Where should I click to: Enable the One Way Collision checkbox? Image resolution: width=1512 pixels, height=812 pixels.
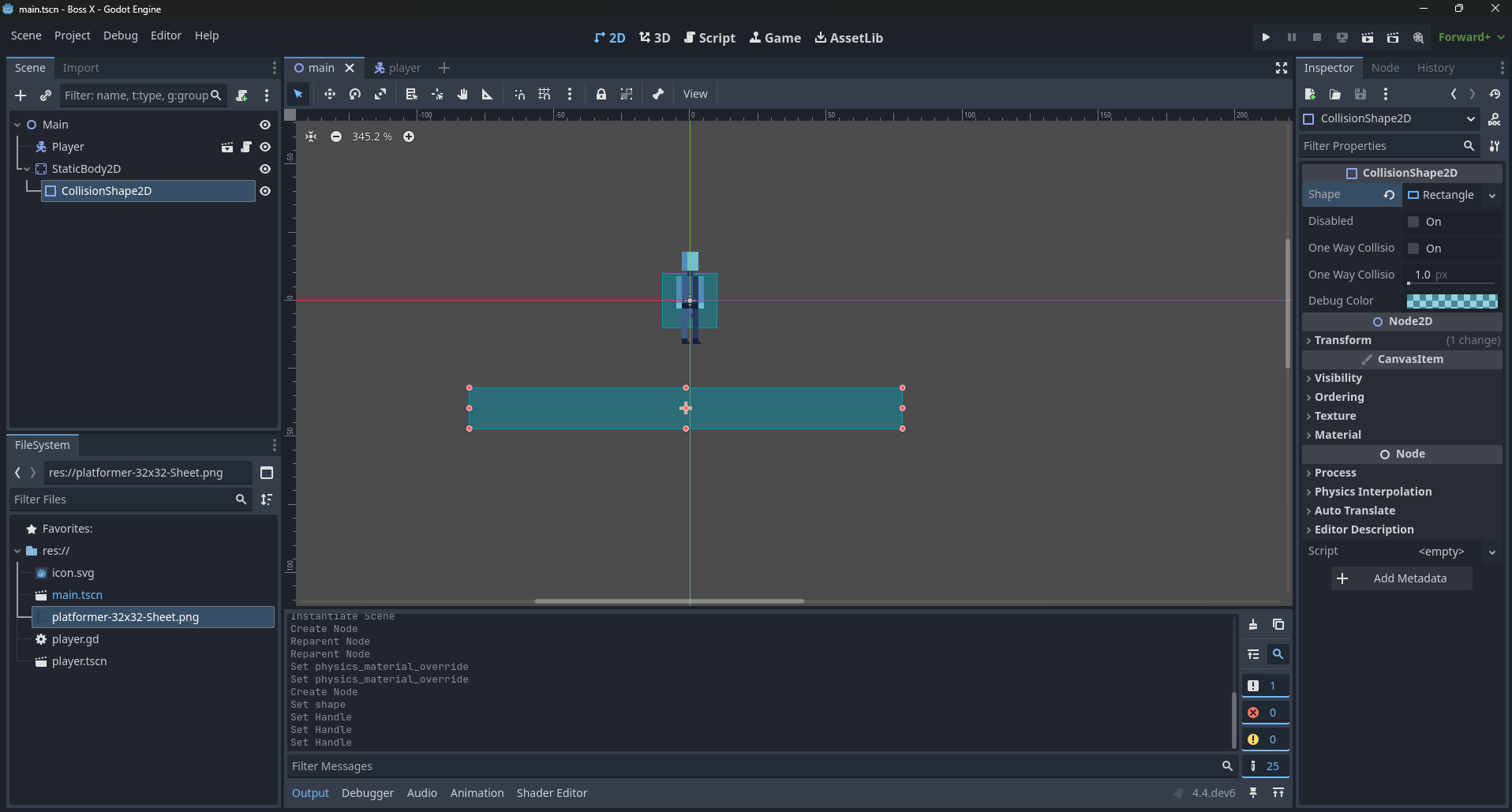pos(1413,249)
